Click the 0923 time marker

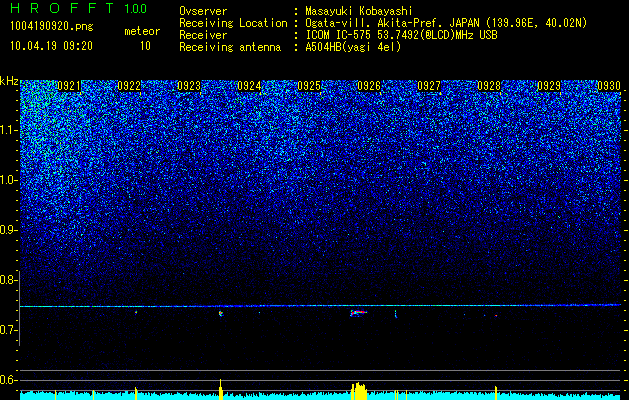[189, 86]
